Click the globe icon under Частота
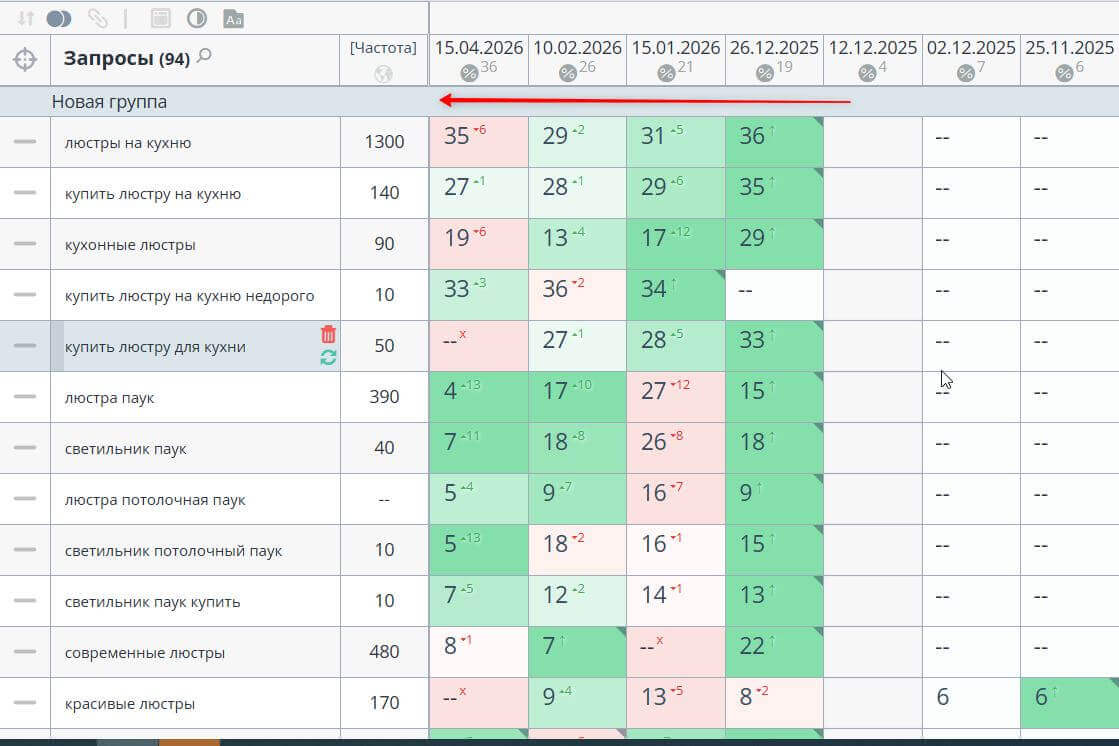The image size is (1119, 746). [x=383, y=74]
